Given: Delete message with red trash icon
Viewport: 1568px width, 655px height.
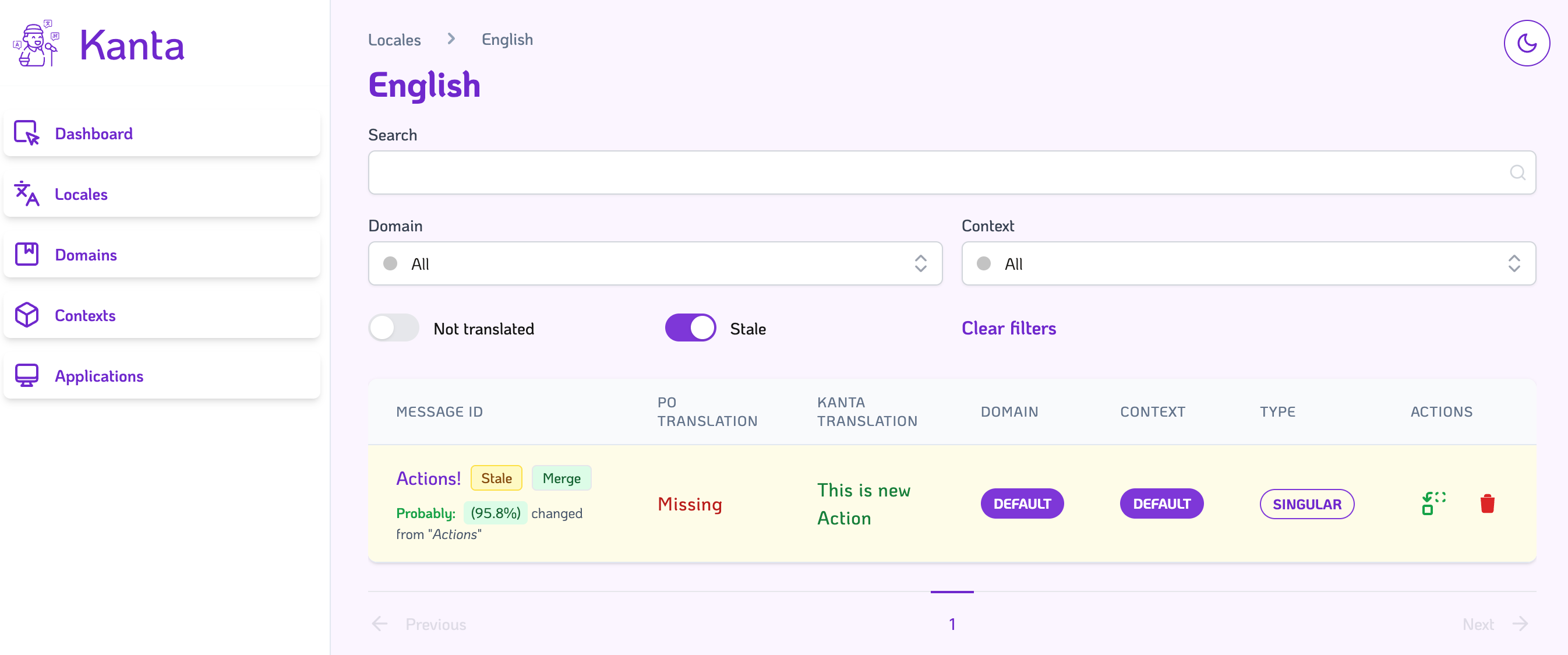Looking at the screenshot, I should (x=1487, y=503).
